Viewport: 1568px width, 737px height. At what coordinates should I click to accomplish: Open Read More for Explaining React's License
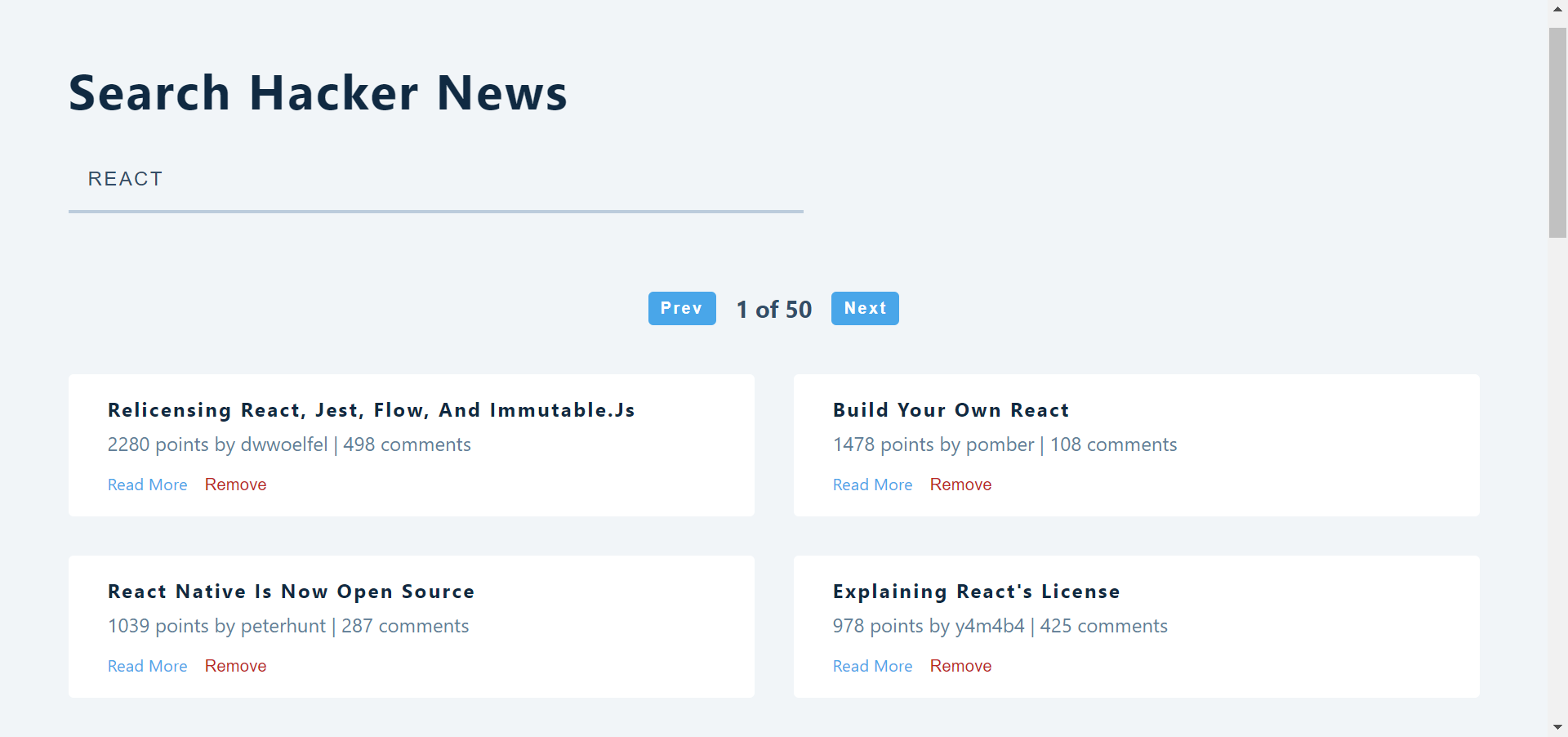coord(872,666)
